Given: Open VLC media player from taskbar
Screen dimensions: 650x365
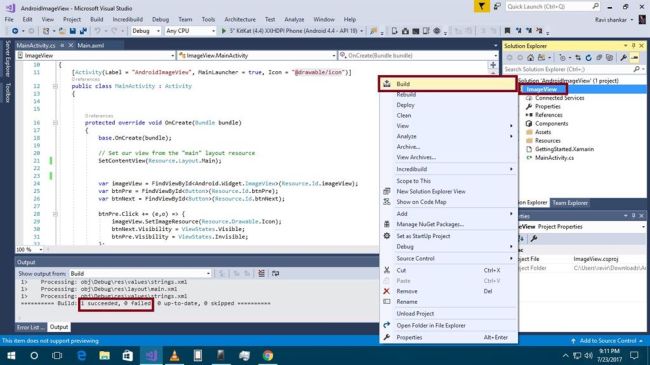Looking at the screenshot, I should (175, 355).
